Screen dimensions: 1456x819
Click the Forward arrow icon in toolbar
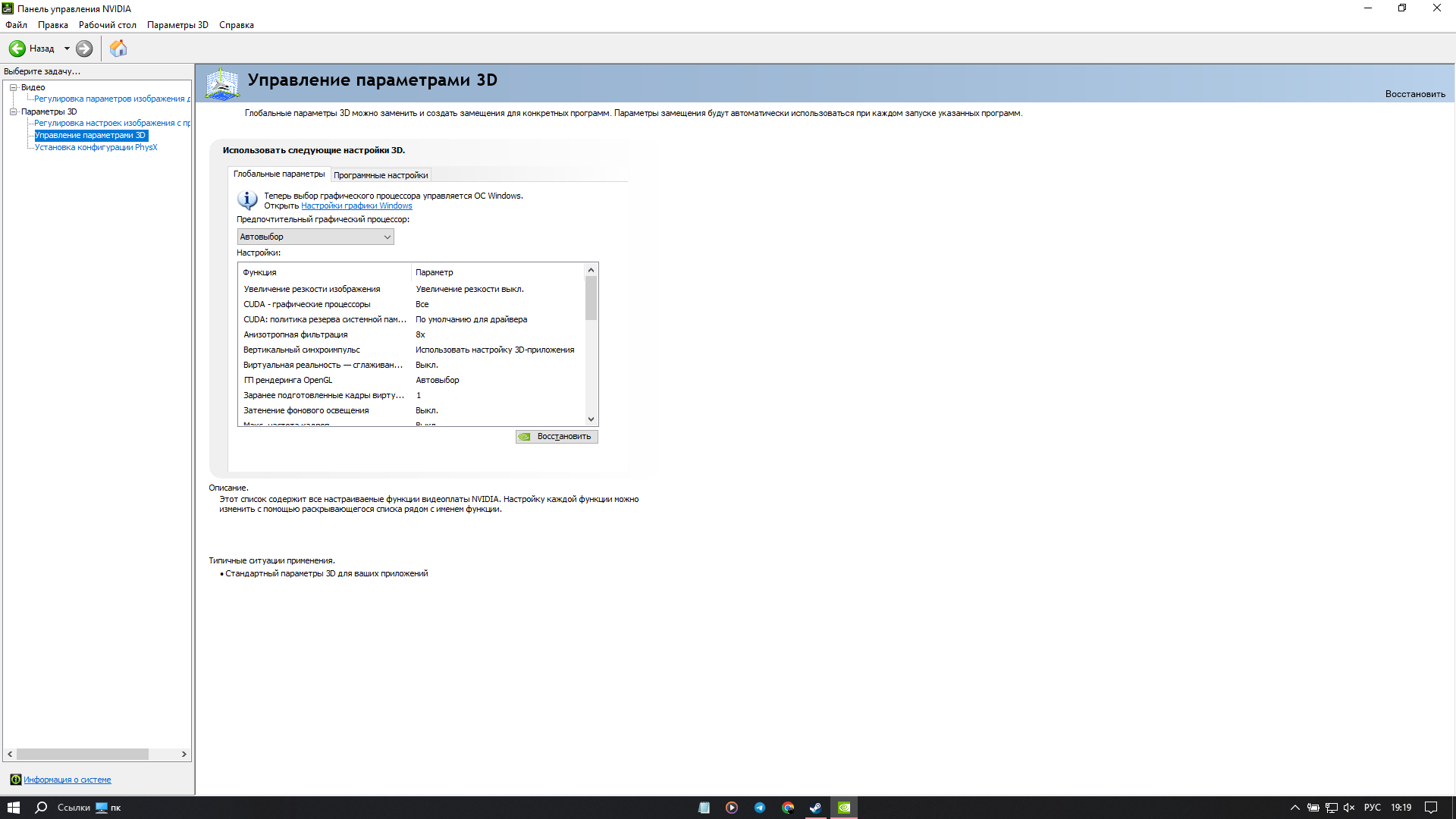(84, 49)
